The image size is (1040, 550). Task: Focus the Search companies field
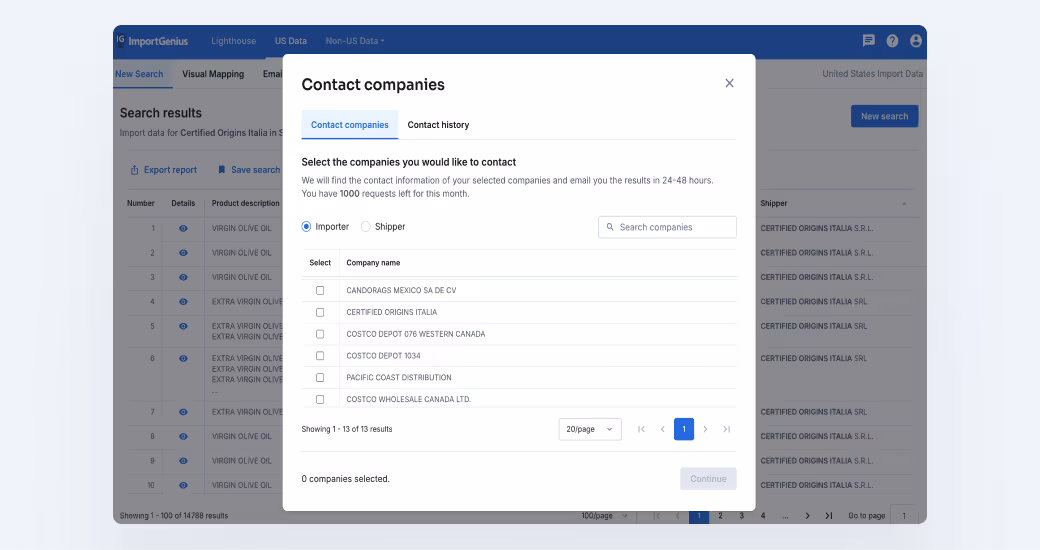[667, 227]
